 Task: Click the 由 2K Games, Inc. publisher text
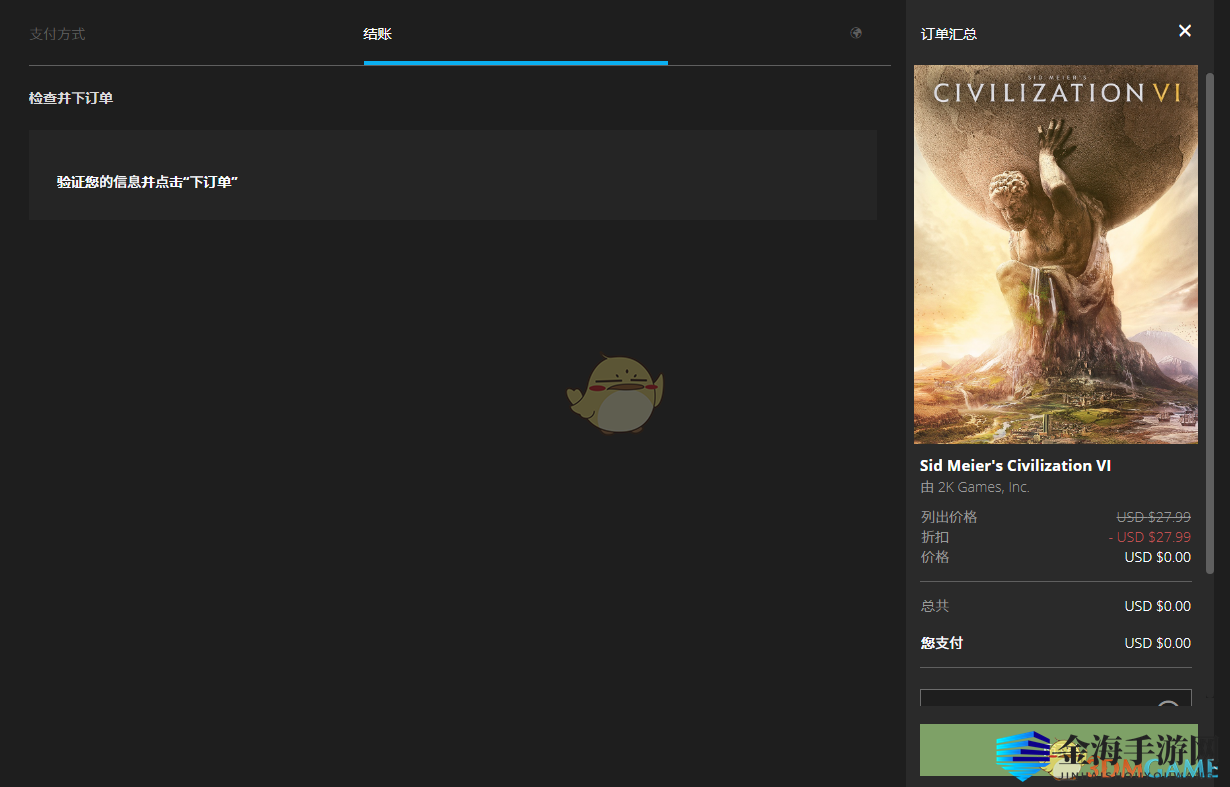pos(975,487)
